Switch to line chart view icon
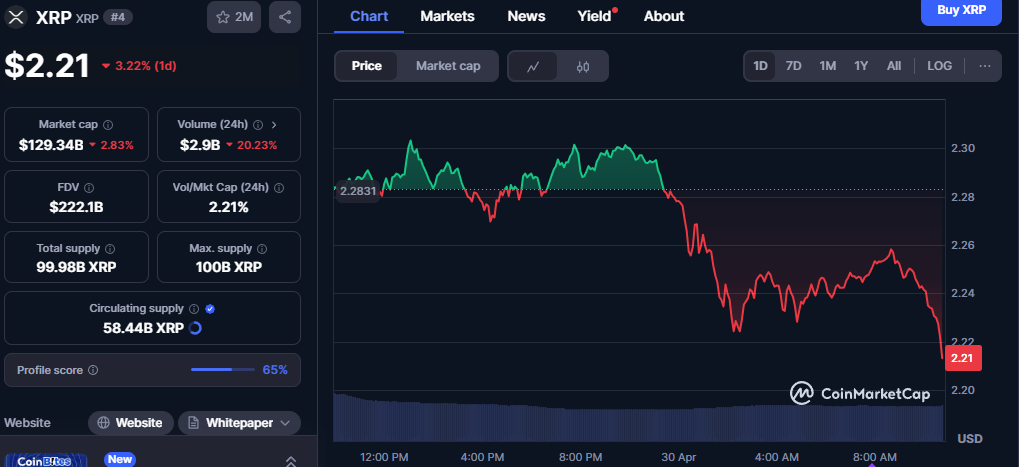This screenshot has height=467, width=1019. [533, 66]
